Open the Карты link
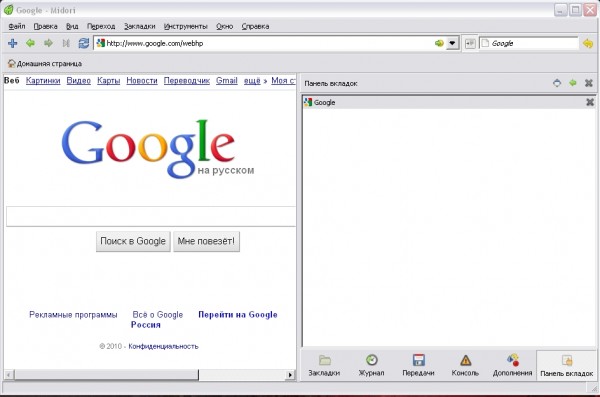 coord(108,81)
